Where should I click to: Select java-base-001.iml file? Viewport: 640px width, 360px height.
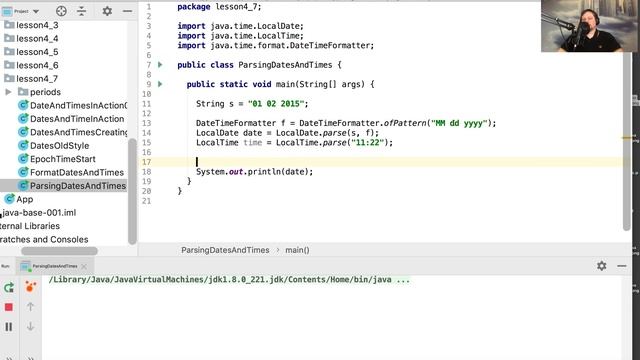click(39, 213)
